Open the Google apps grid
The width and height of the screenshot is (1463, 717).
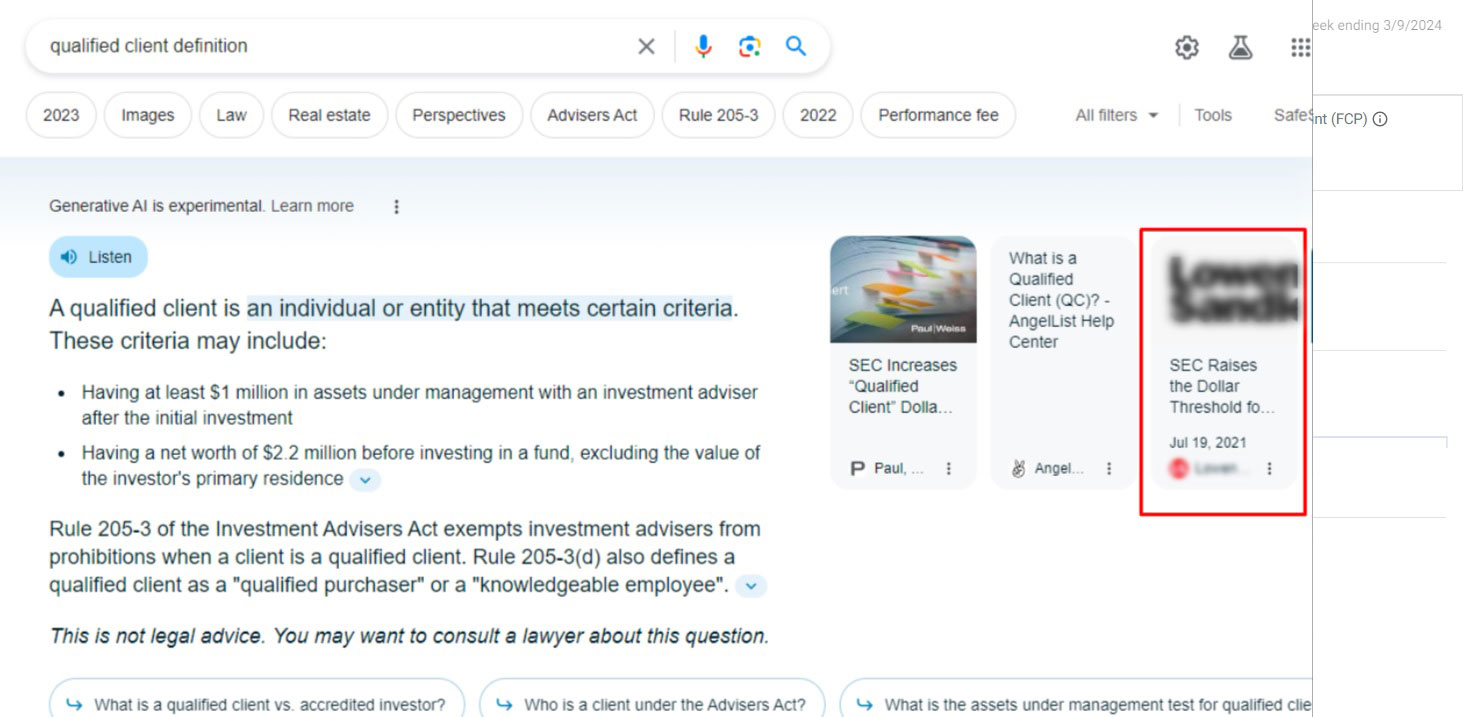click(x=1300, y=47)
